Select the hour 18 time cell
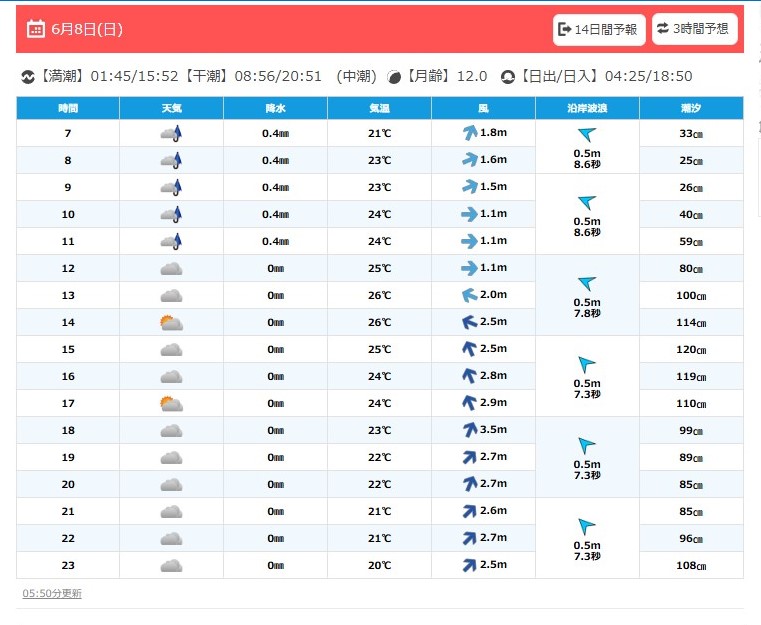 (68, 430)
